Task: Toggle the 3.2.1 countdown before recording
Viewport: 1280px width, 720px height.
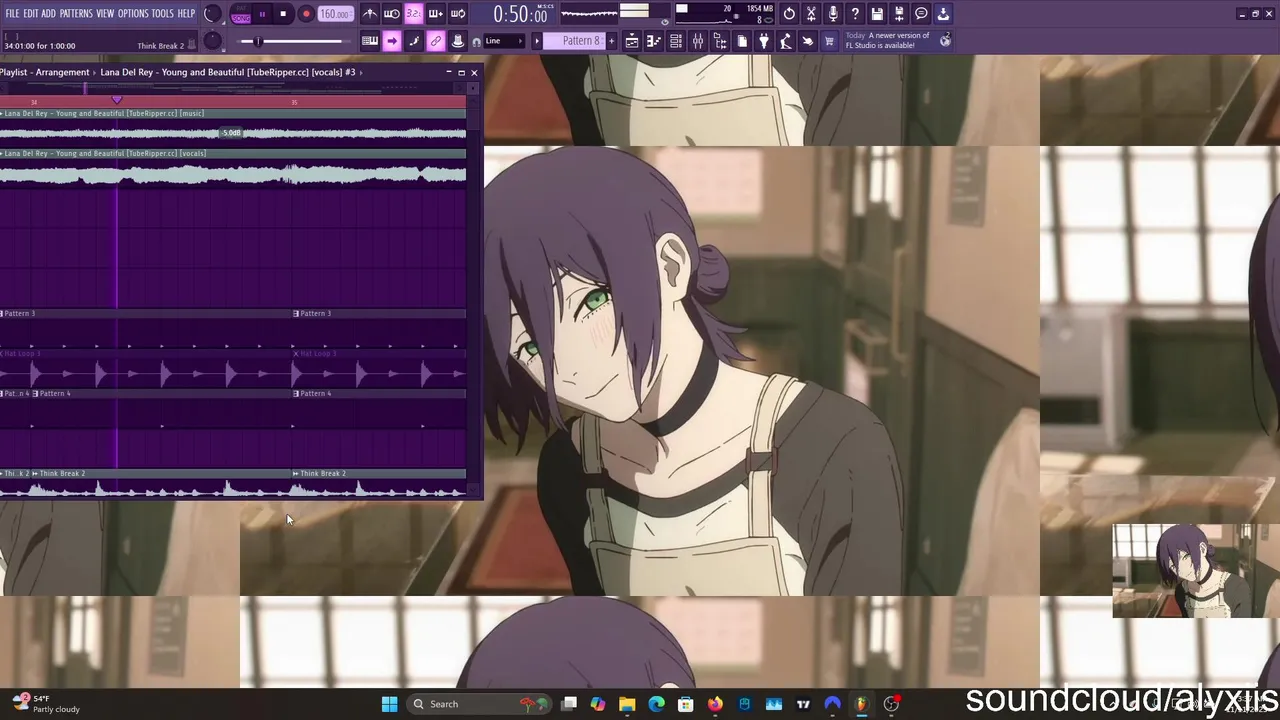Action: pyautogui.click(x=414, y=14)
